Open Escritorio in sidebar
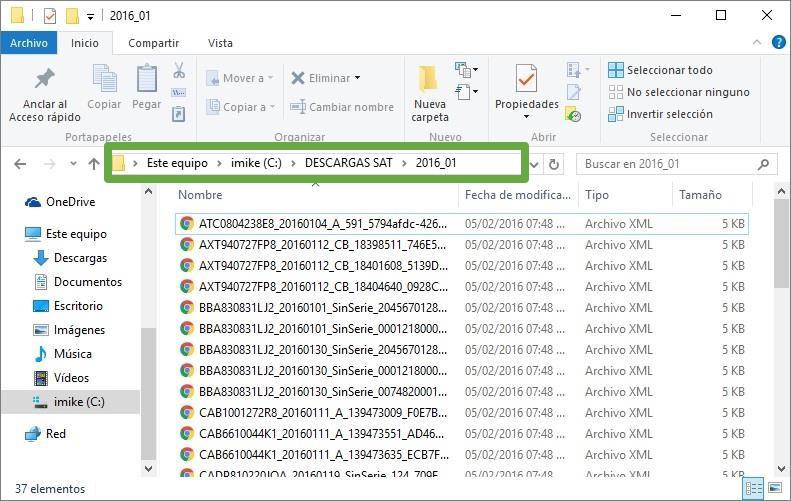The image size is (791, 501). [x=68, y=306]
